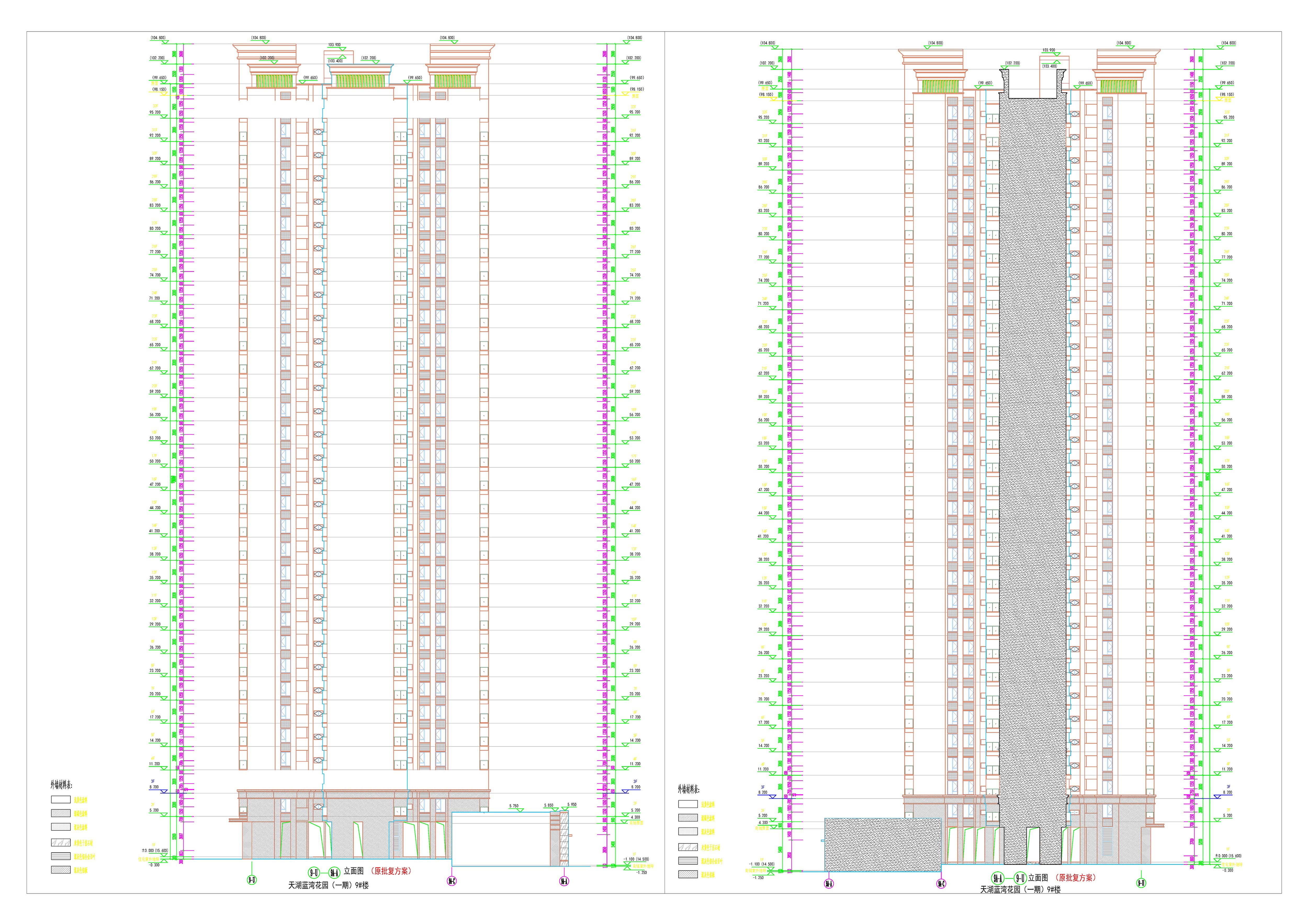Select the blank 浅黄色涂料 swatch in left legend

tap(61, 800)
